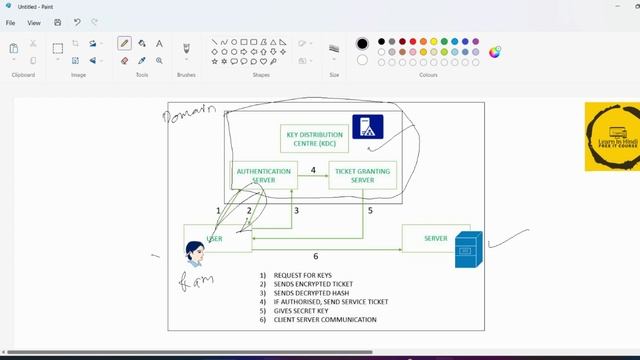Choose the Six-point star shape
Image resolution: width=640 pixels, height=360 pixels.
coord(224,62)
